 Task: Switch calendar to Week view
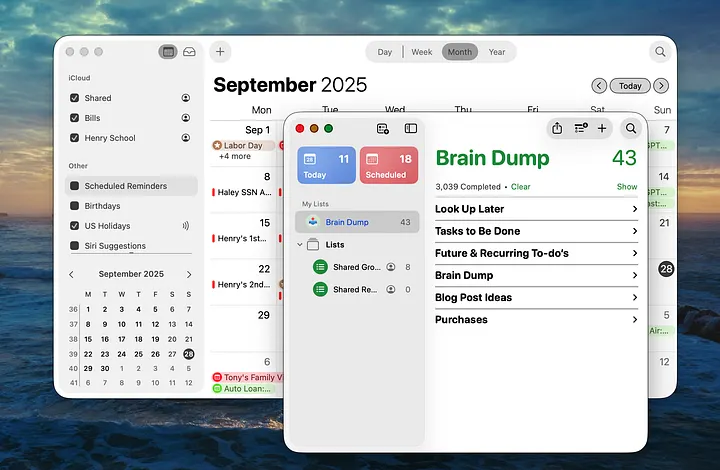tap(422, 52)
